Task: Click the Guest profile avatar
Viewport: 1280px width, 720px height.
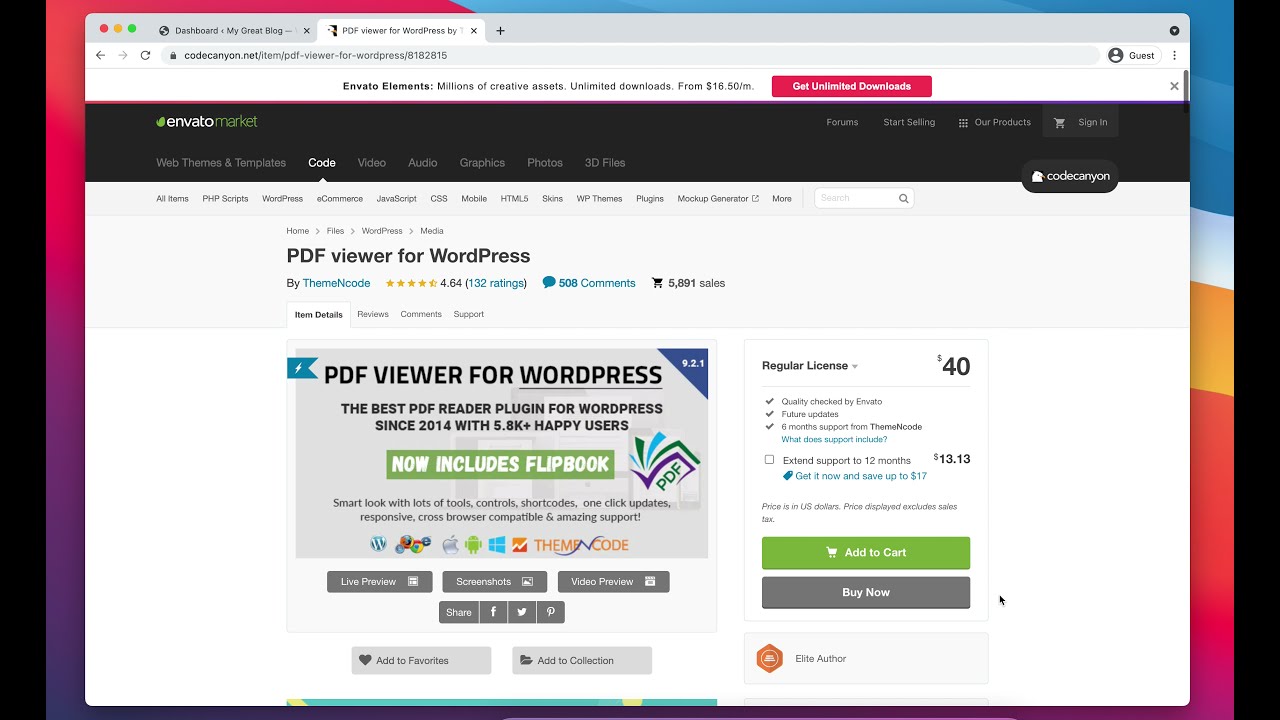Action: 1115,55
